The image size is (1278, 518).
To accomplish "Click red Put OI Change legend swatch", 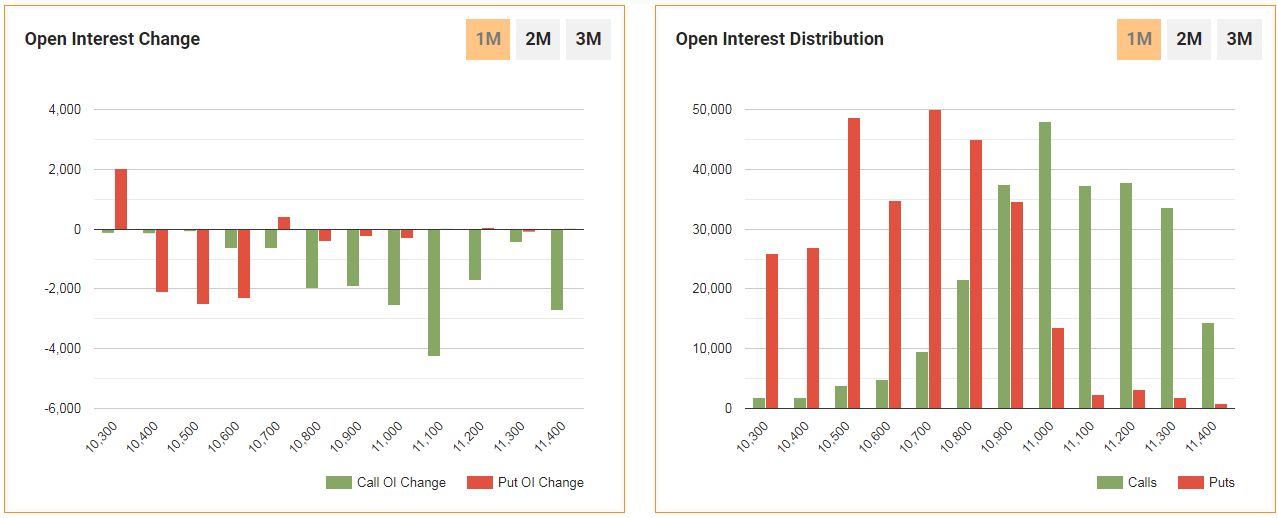I will click(480, 482).
